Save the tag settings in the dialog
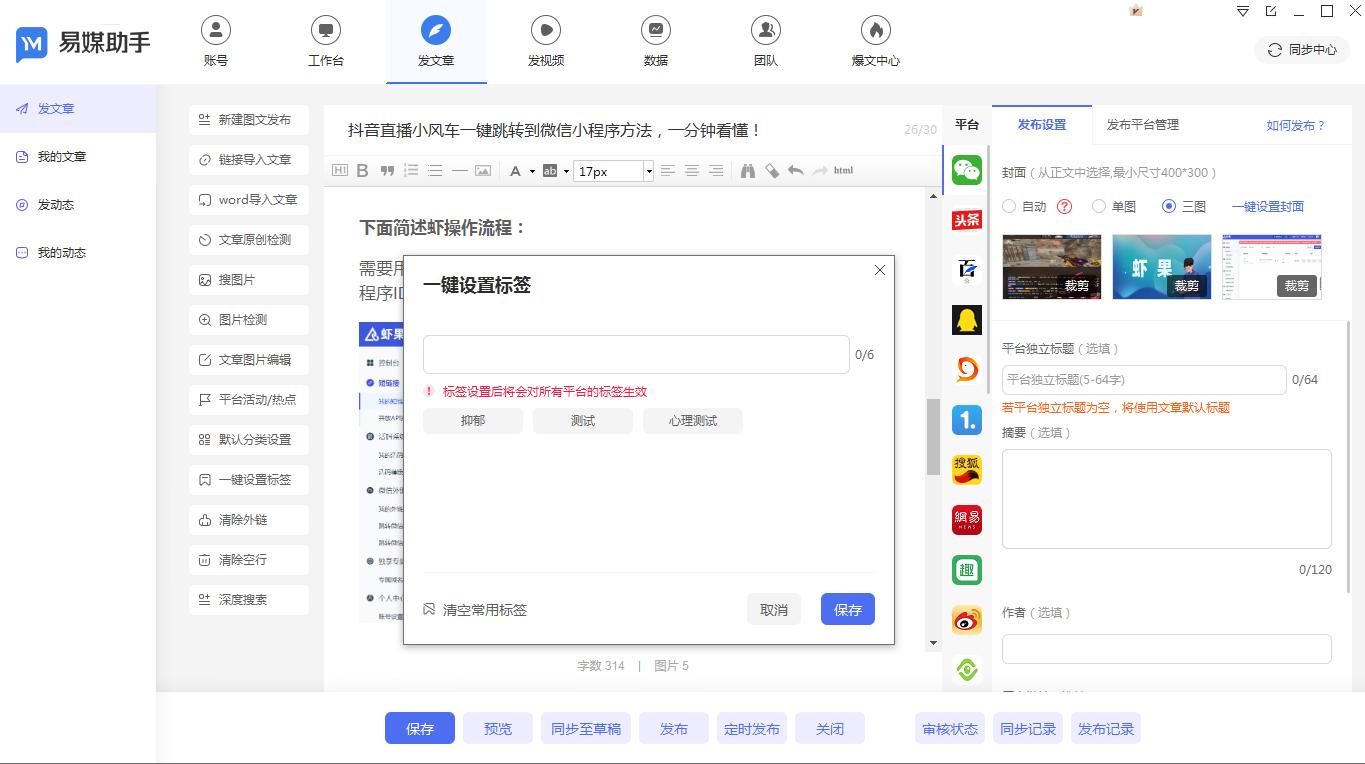The height and width of the screenshot is (764, 1365). (x=847, y=608)
